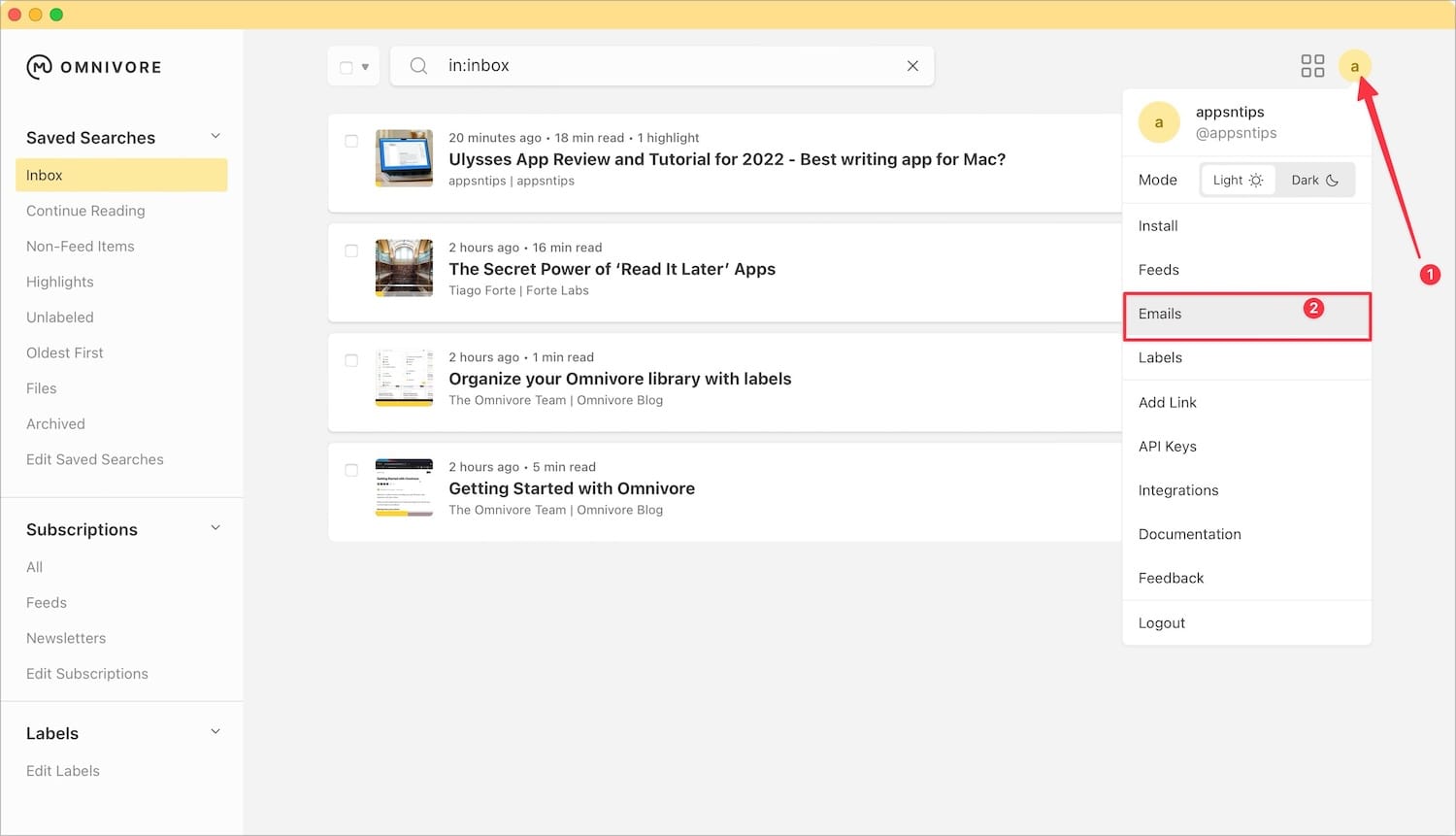This screenshot has width=1456, height=836.
Task: Collapse the Saved Searches section
Action: 215,136
